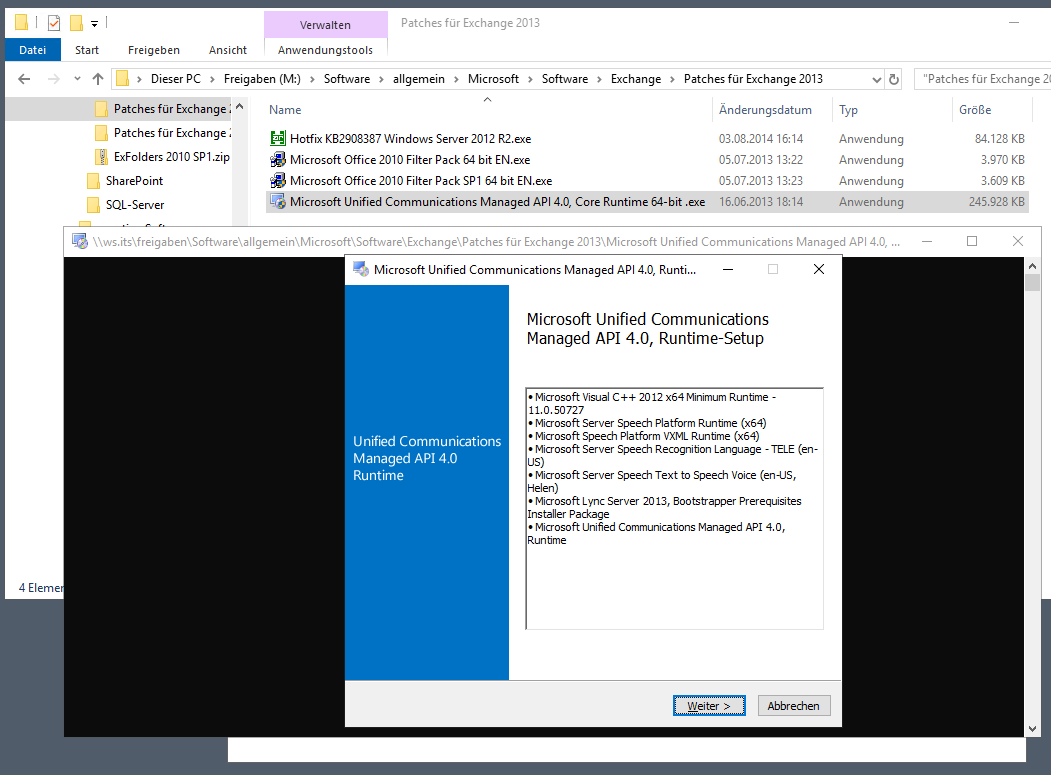Click the 245.928 KB size cell

point(996,202)
